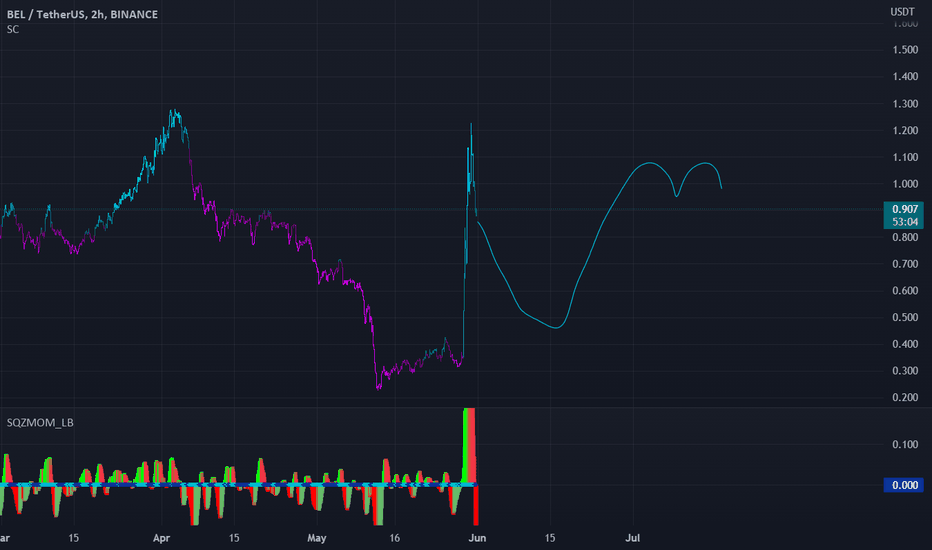Image resolution: width=932 pixels, height=550 pixels.
Task: Click the Jul date label on time axis
Action: [632, 538]
